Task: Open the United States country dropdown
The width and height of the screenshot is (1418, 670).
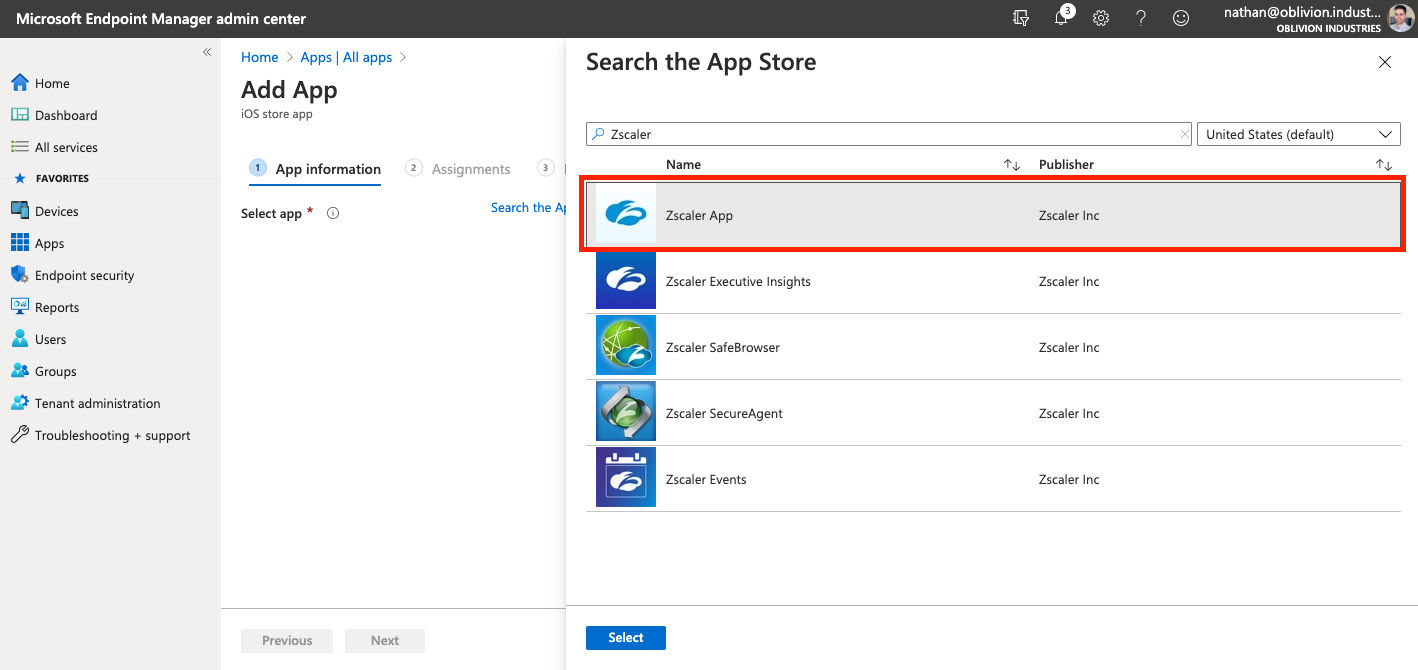Action: (1298, 134)
